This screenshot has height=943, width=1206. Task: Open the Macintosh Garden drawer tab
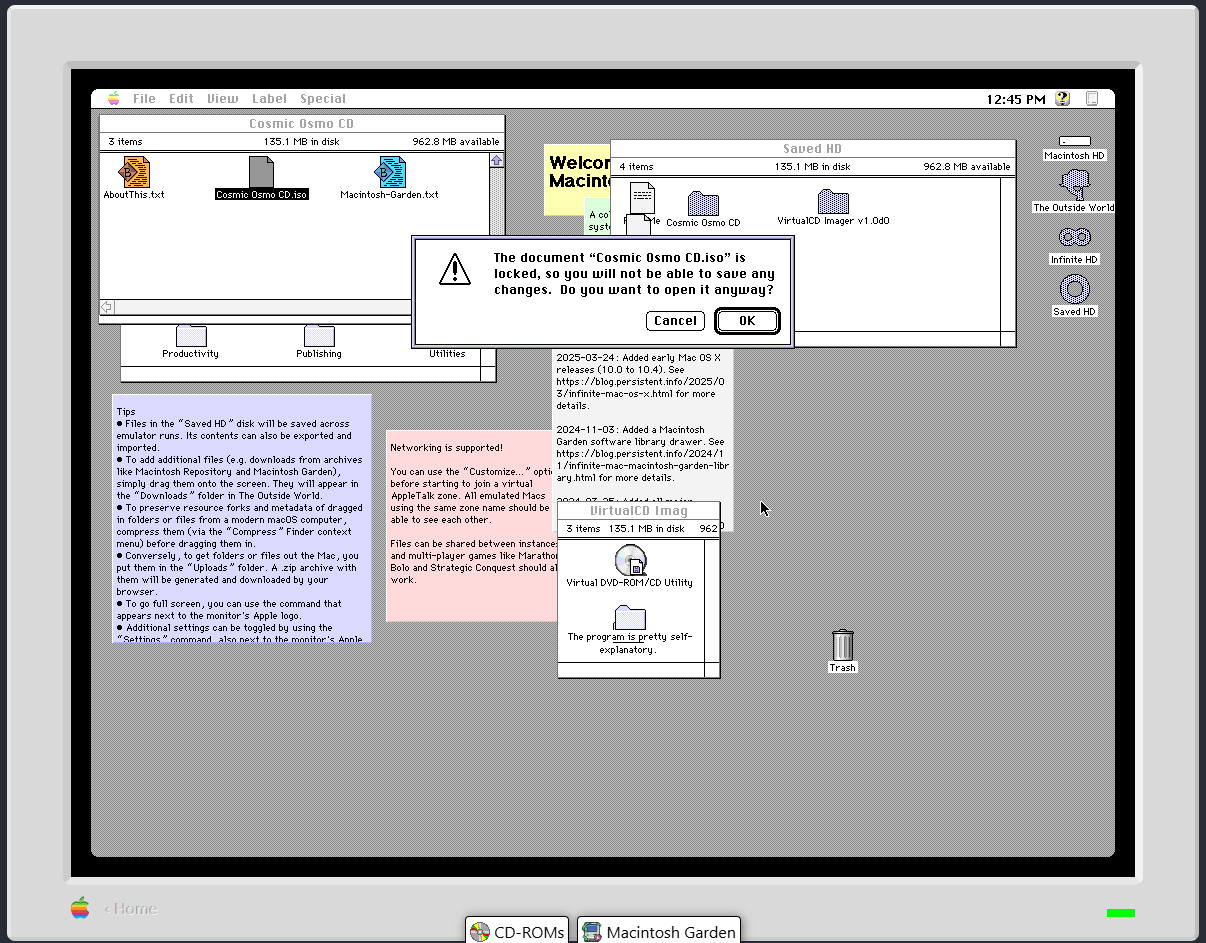pyautogui.click(x=660, y=932)
